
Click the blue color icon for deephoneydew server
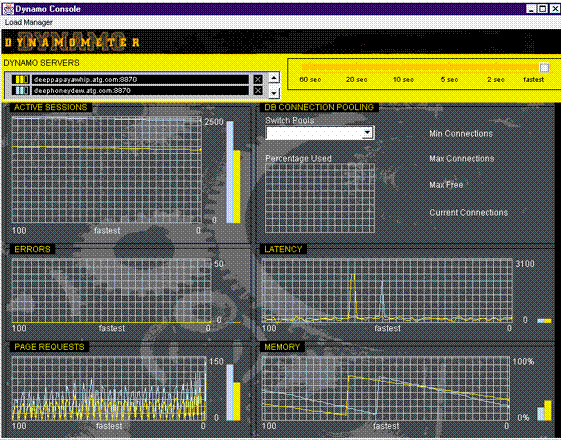[x=21, y=91]
